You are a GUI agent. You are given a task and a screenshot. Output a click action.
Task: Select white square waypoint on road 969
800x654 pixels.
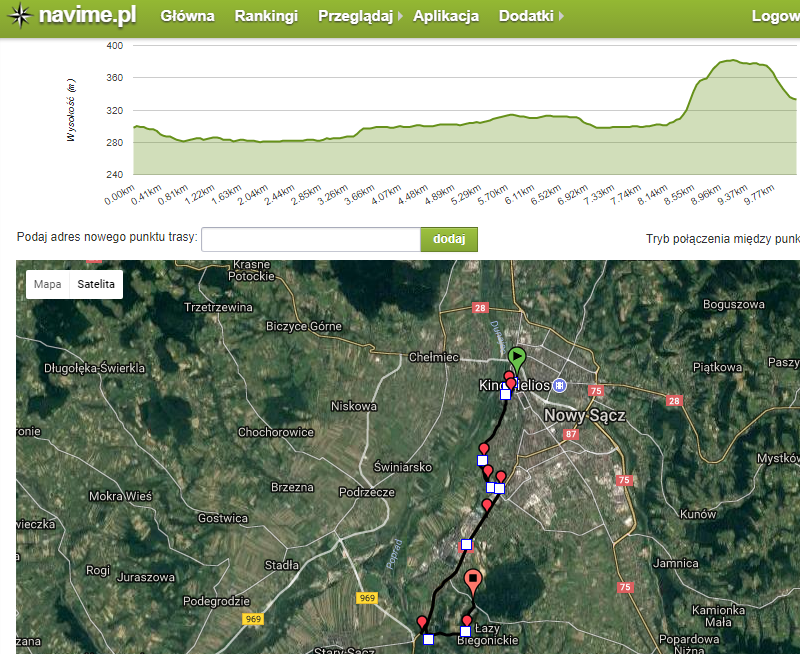(428, 639)
